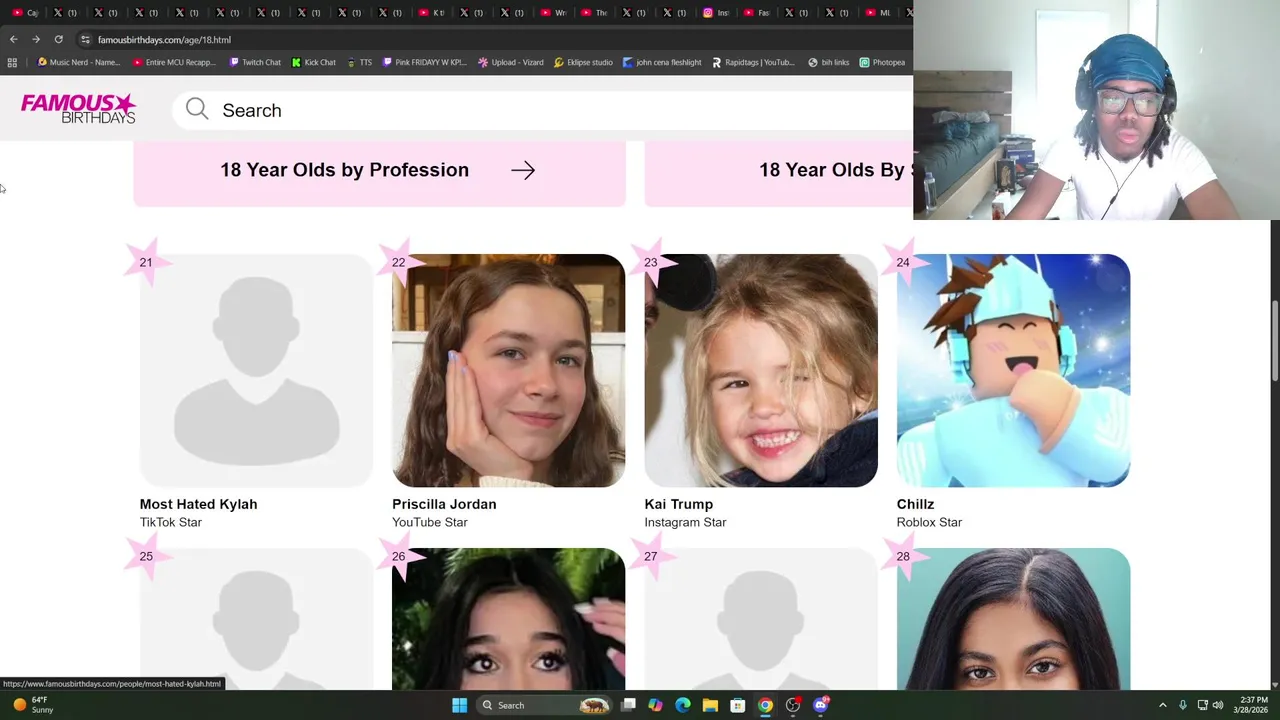The width and height of the screenshot is (1280, 720).
Task: Open the Apps grid icon in bookmarks bar
Action: point(12,62)
